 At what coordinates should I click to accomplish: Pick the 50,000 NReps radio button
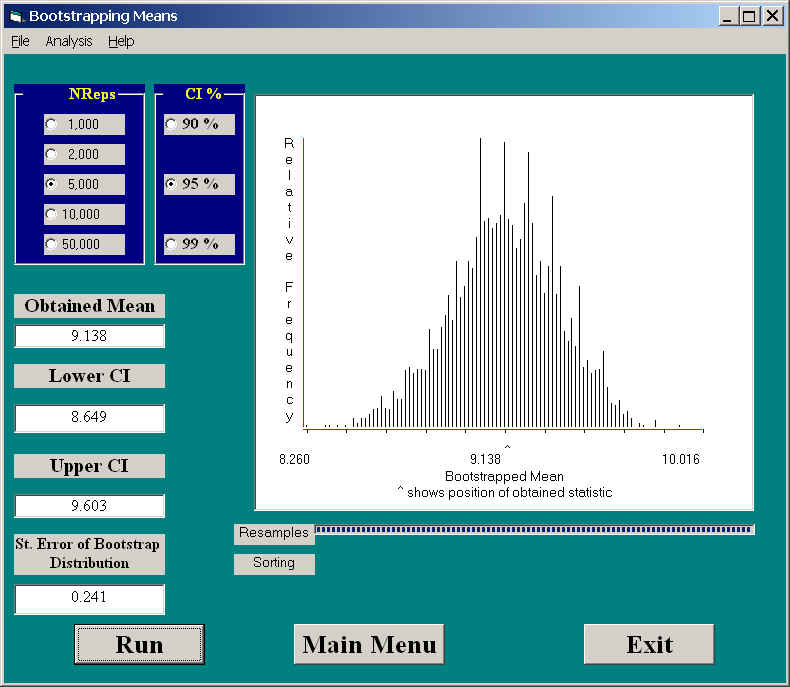tap(51, 245)
